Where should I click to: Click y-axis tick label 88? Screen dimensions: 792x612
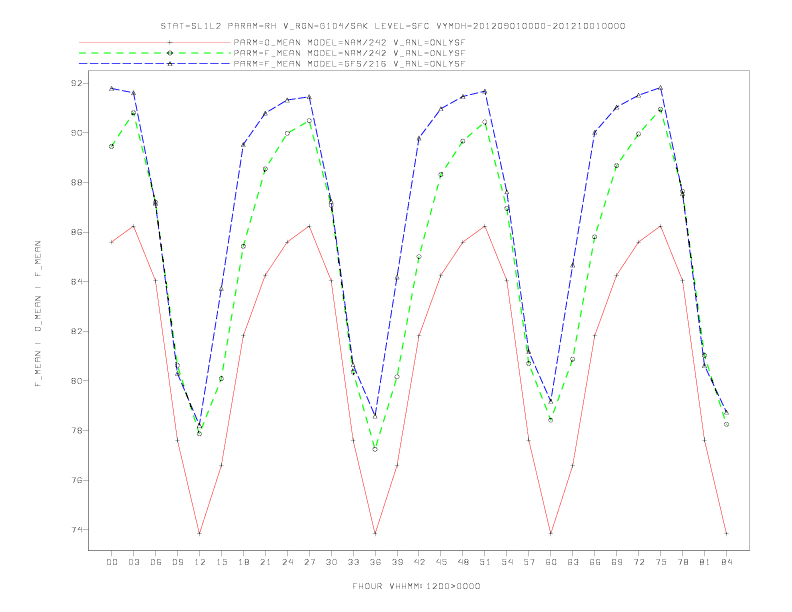pyautogui.click(x=77, y=182)
